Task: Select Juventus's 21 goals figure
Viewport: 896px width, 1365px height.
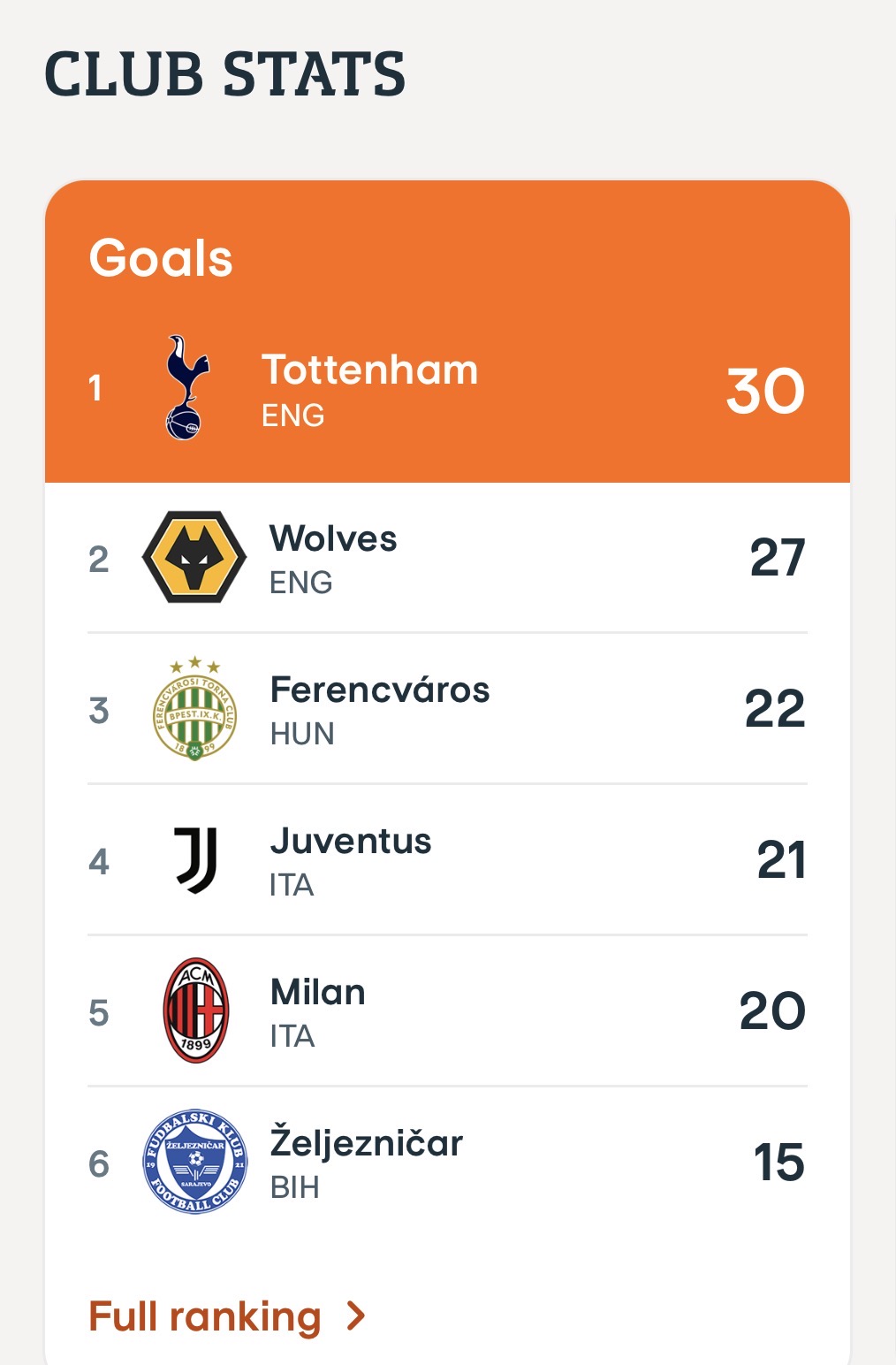Action: point(781,860)
